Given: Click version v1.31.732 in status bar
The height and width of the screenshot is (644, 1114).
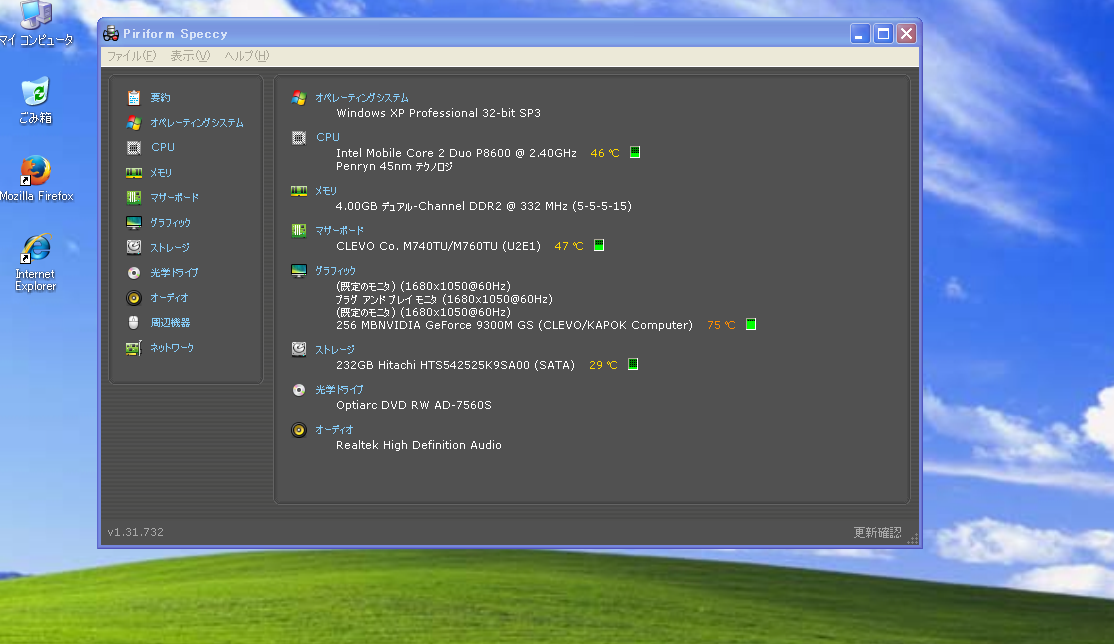Looking at the screenshot, I should coord(136,532).
